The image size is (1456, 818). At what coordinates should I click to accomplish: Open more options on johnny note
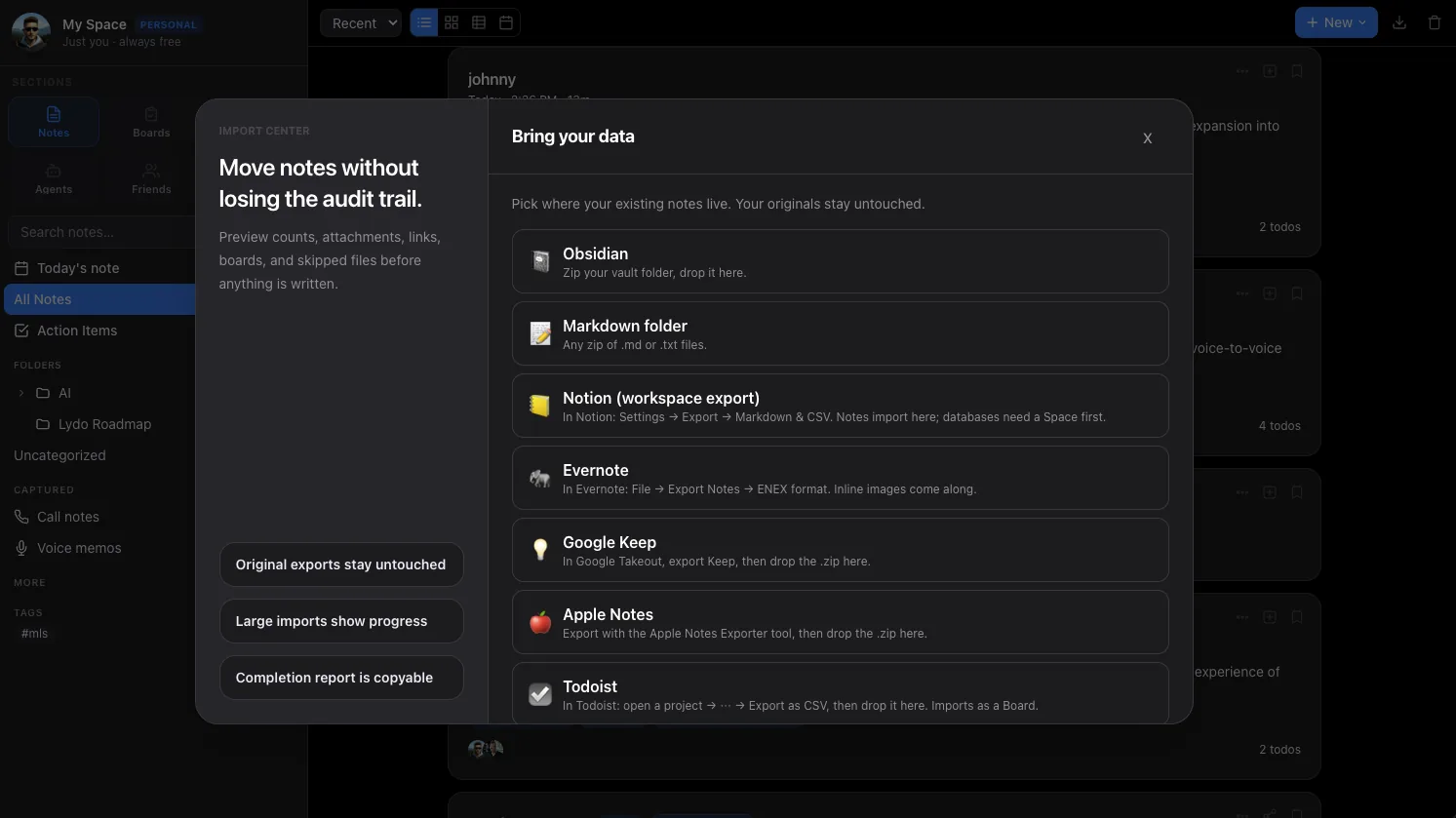pyautogui.click(x=1241, y=71)
